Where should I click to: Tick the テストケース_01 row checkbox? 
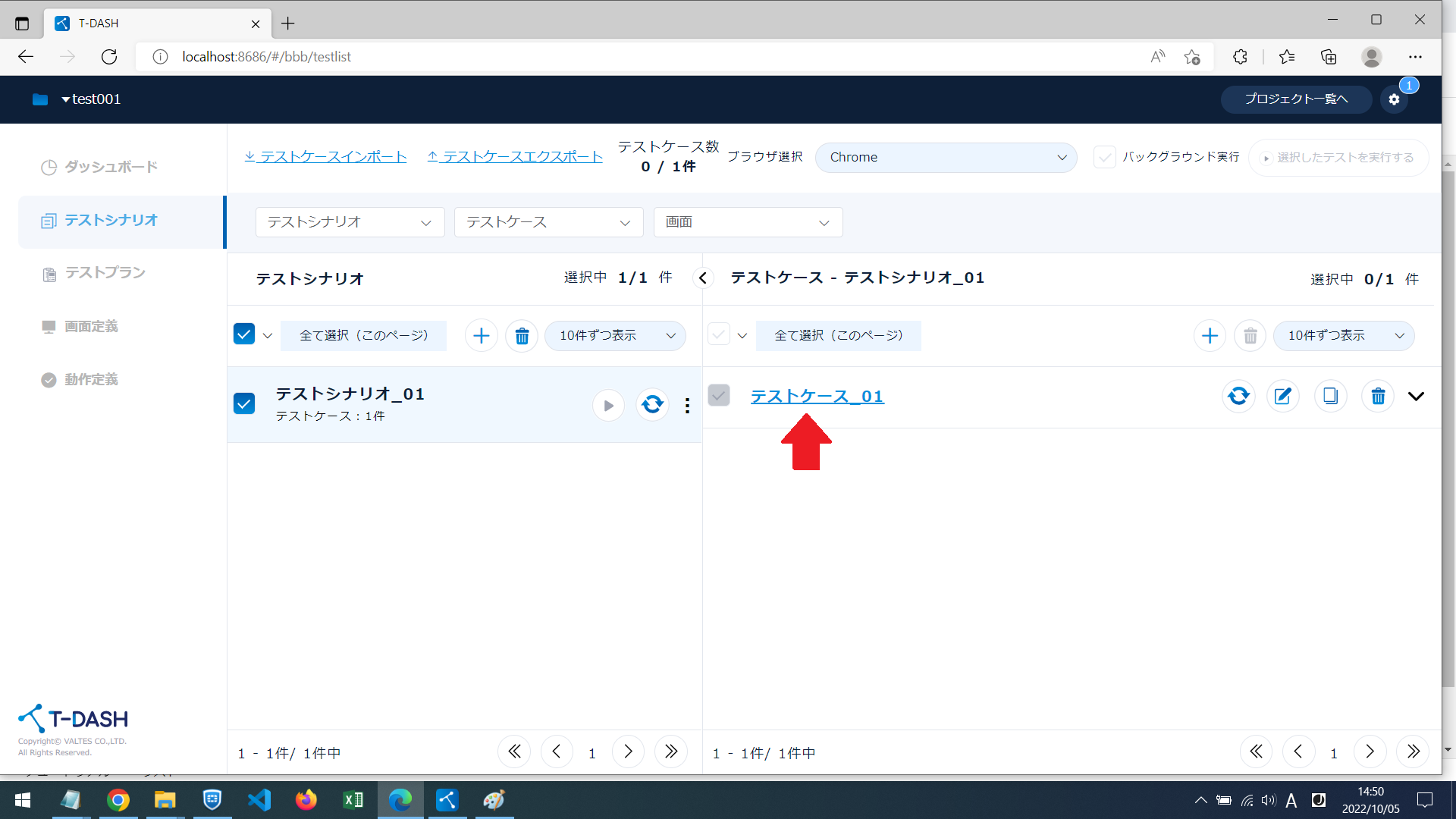point(719,395)
